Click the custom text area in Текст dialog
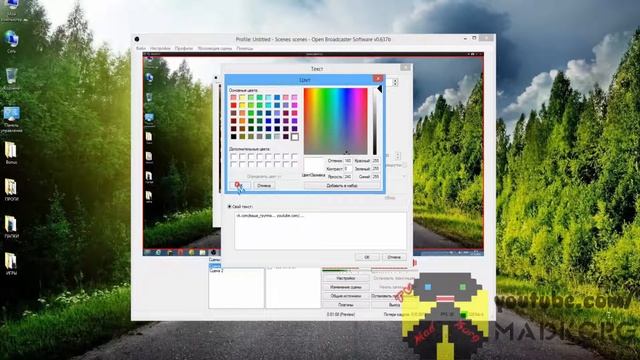 click(320, 231)
